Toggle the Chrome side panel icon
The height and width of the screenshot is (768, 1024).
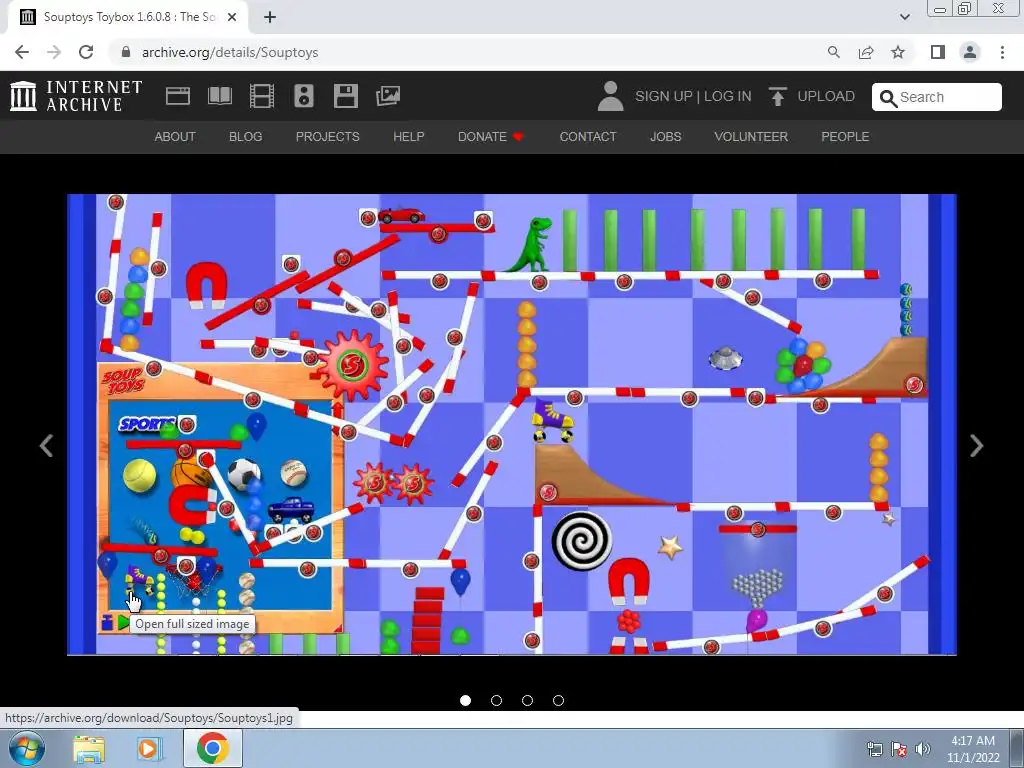coord(938,52)
